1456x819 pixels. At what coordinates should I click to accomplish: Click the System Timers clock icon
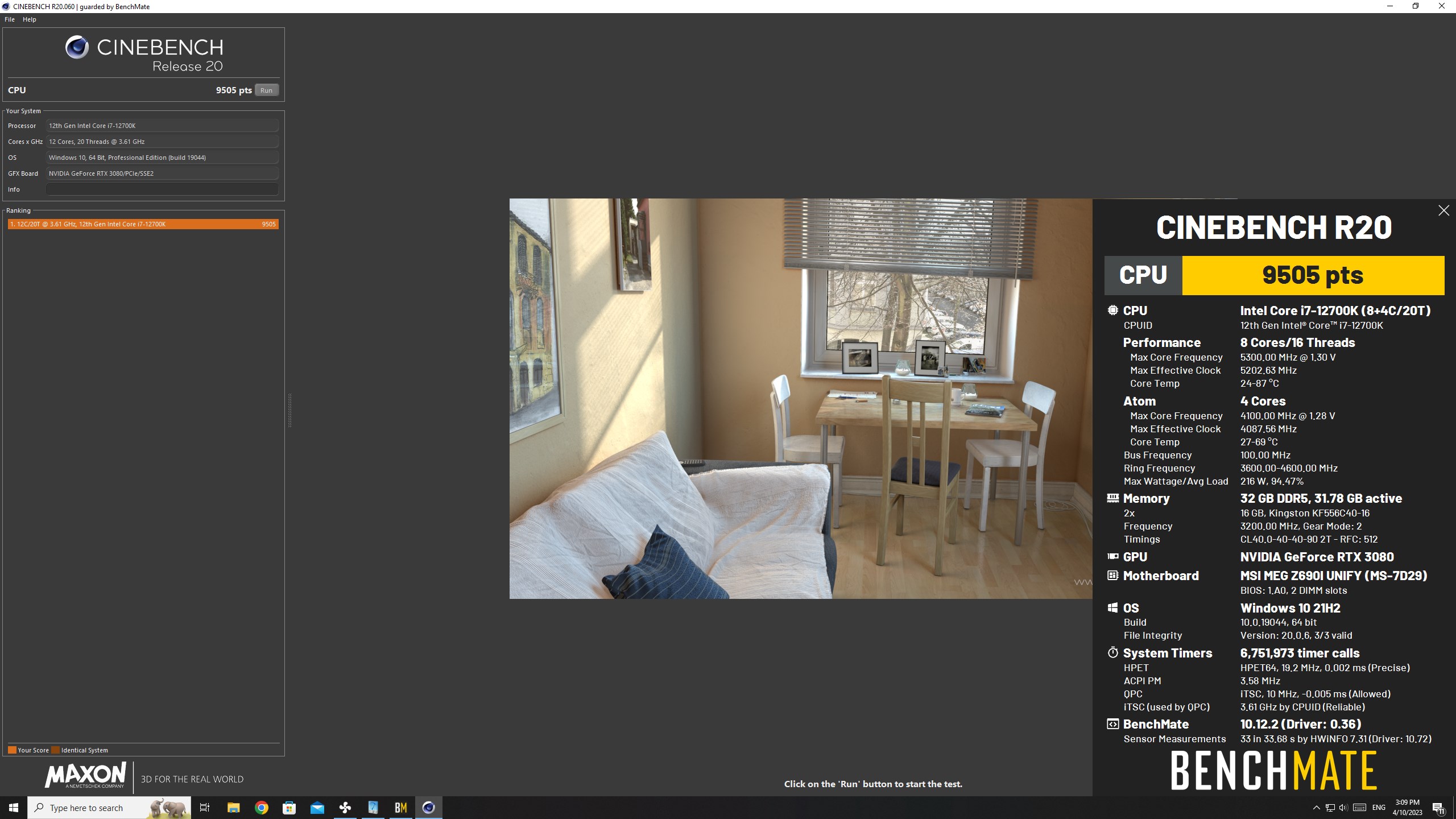pyautogui.click(x=1112, y=652)
